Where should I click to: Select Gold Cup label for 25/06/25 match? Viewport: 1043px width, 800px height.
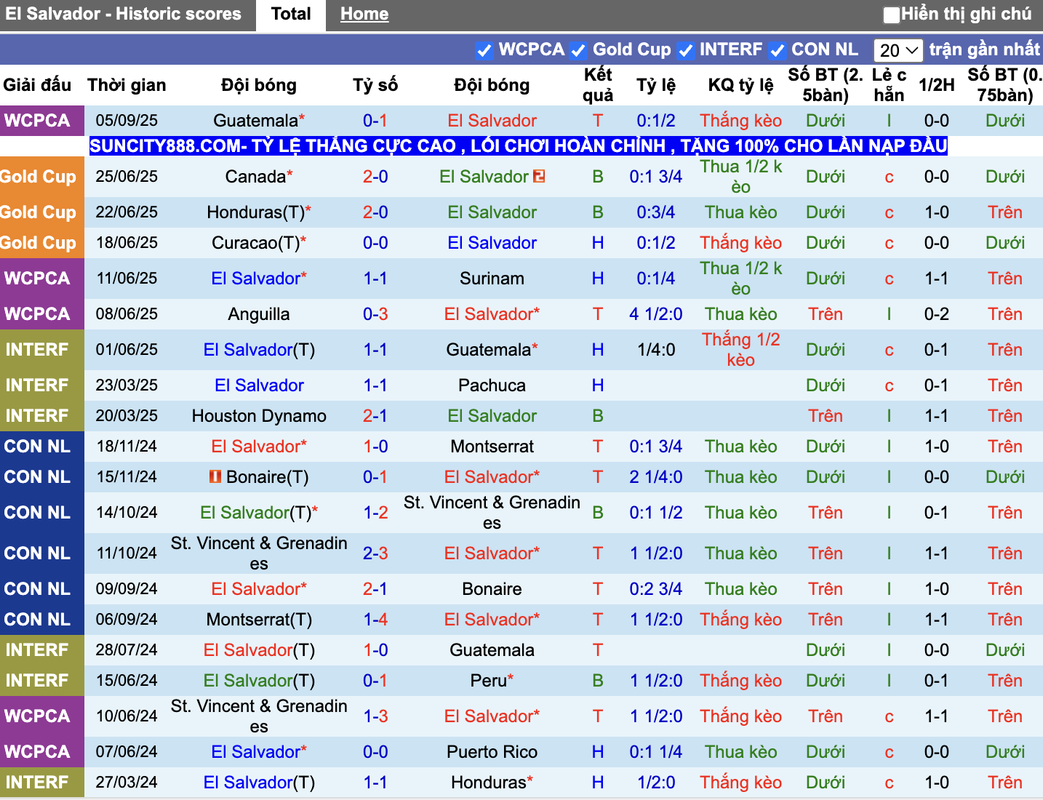42,177
